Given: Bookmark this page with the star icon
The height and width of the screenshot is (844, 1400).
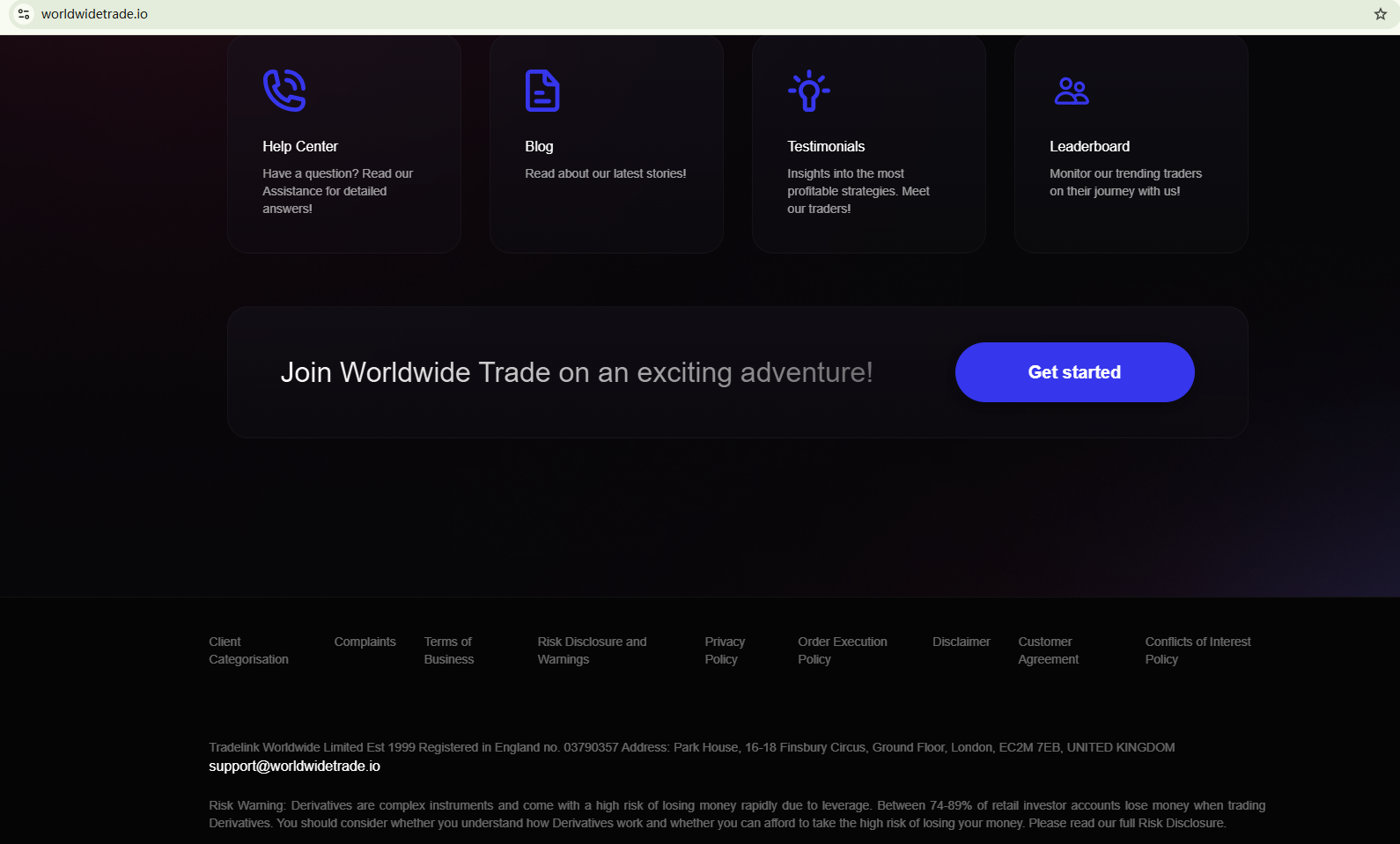Looking at the screenshot, I should 1380,14.
